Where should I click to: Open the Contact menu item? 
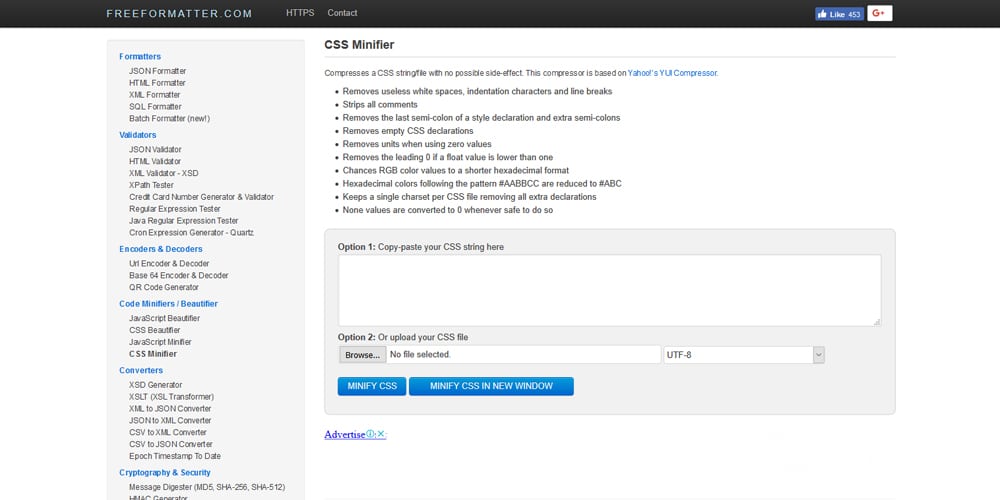[342, 13]
